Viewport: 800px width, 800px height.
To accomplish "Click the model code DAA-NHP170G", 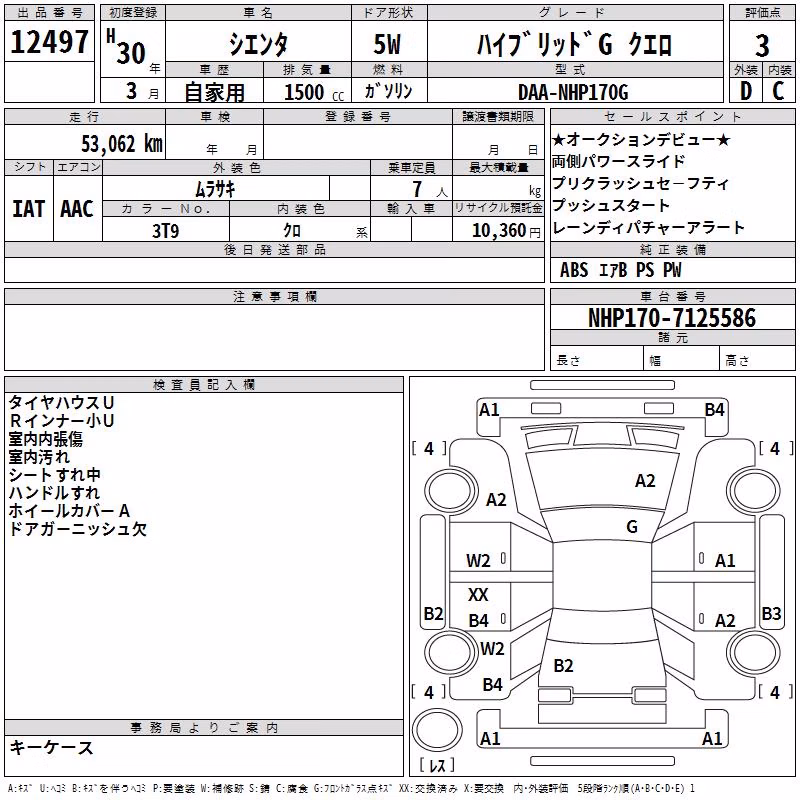I will point(573,92).
